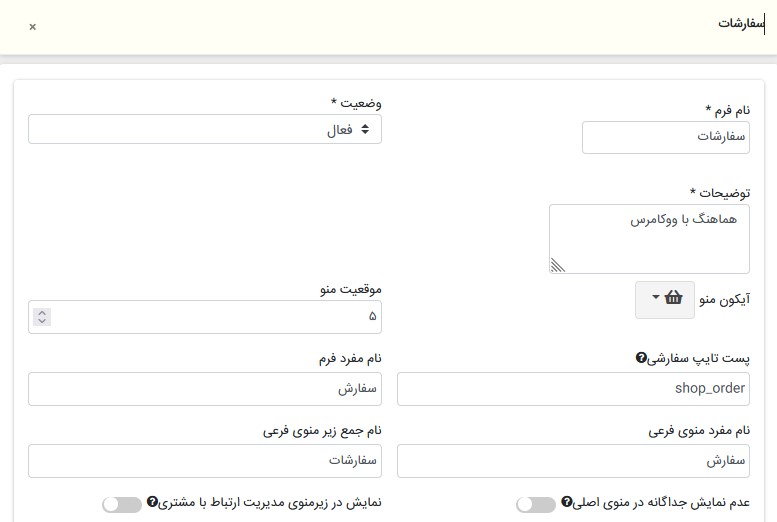Open the وضعیت dropdown showing فعال
Image resolution: width=777 pixels, height=522 pixels.
click(x=204, y=129)
